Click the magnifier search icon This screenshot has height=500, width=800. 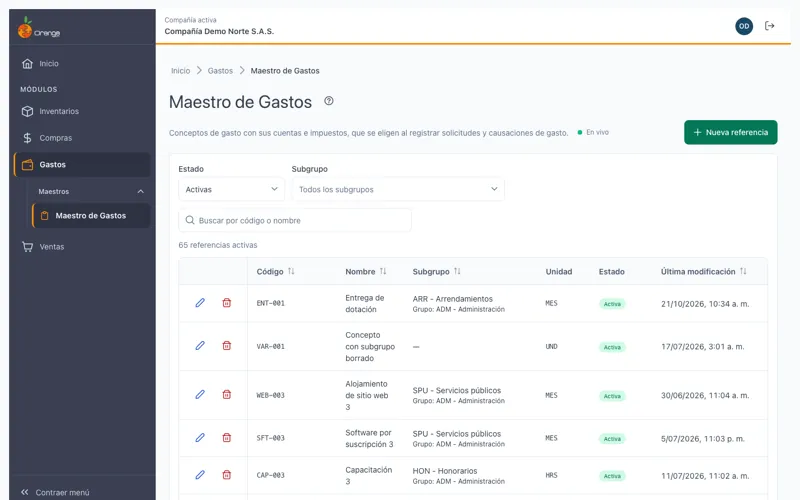coord(190,220)
